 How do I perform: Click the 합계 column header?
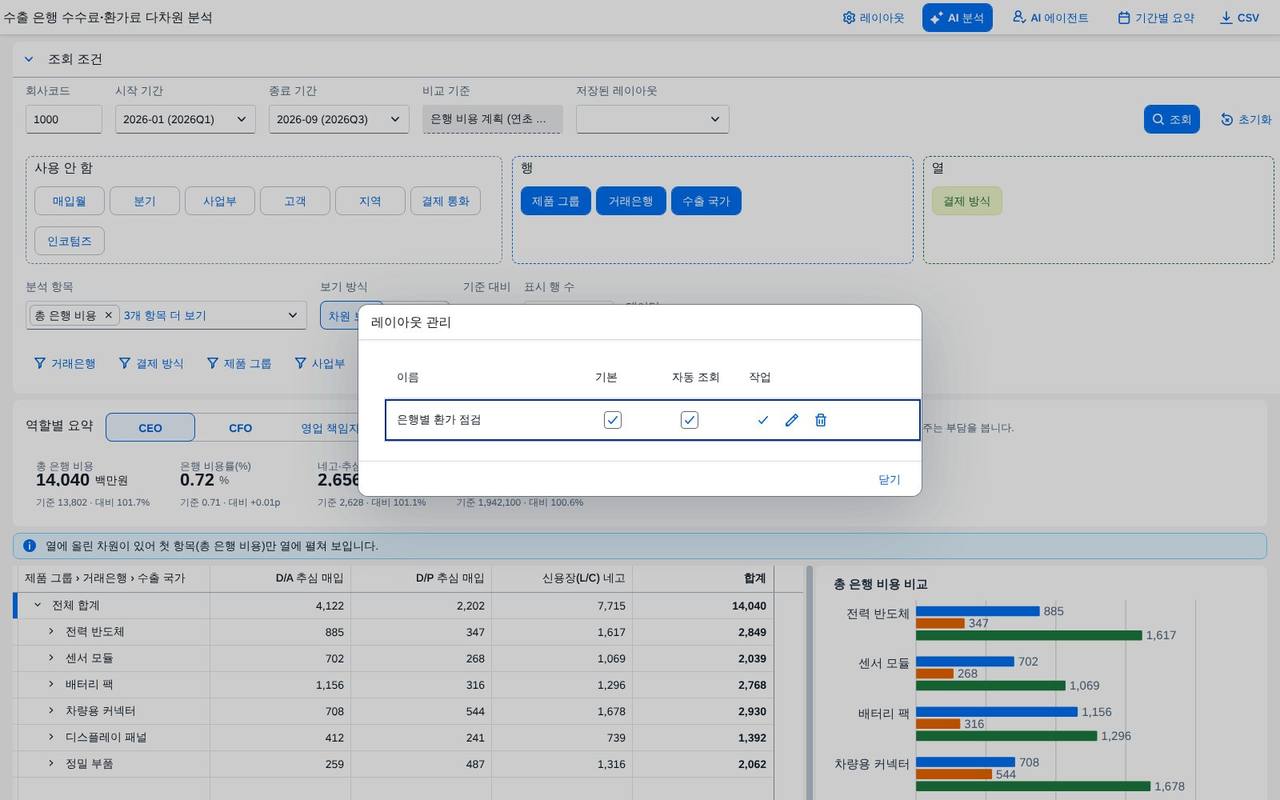703,578
